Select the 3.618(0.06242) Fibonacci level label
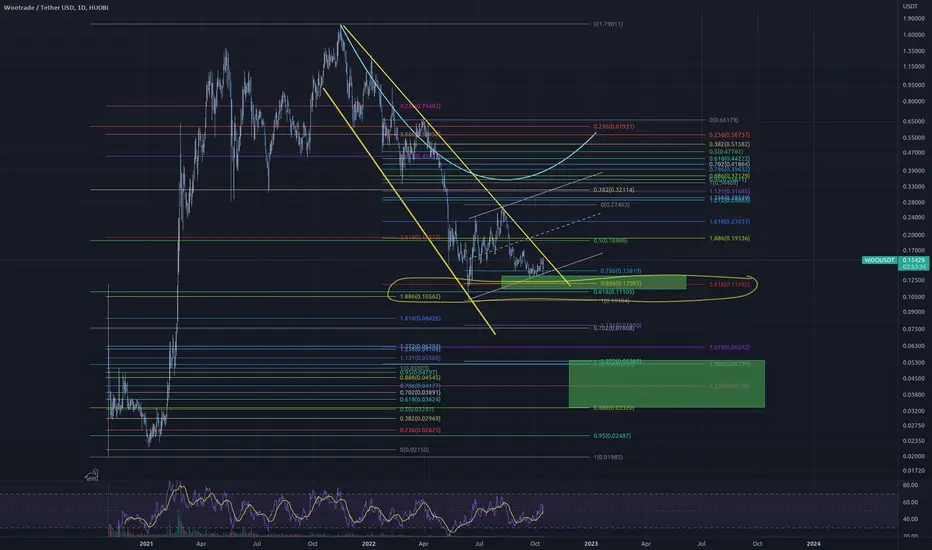This screenshot has height=550, width=932. tap(729, 347)
